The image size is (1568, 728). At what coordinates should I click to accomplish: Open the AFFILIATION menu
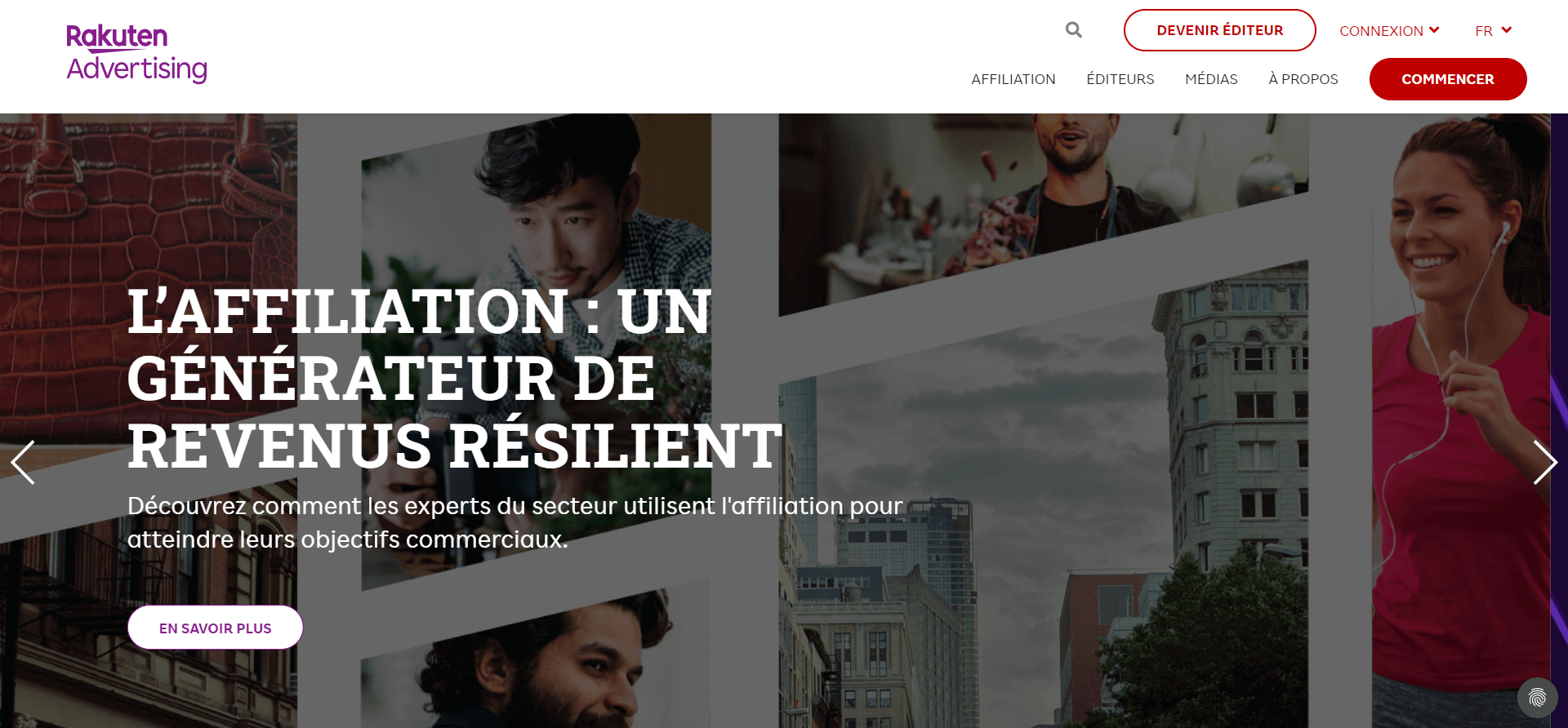(x=1013, y=79)
